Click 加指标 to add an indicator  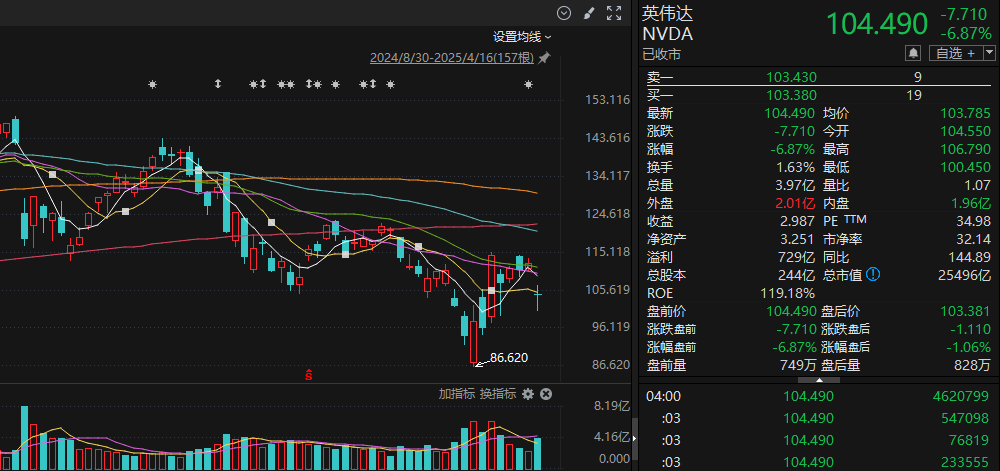click(x=456, y=394)
